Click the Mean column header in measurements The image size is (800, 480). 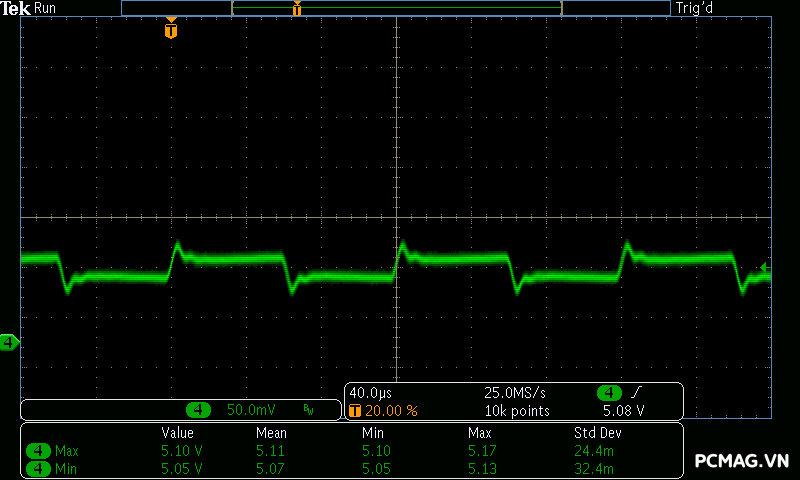(271, 433)
